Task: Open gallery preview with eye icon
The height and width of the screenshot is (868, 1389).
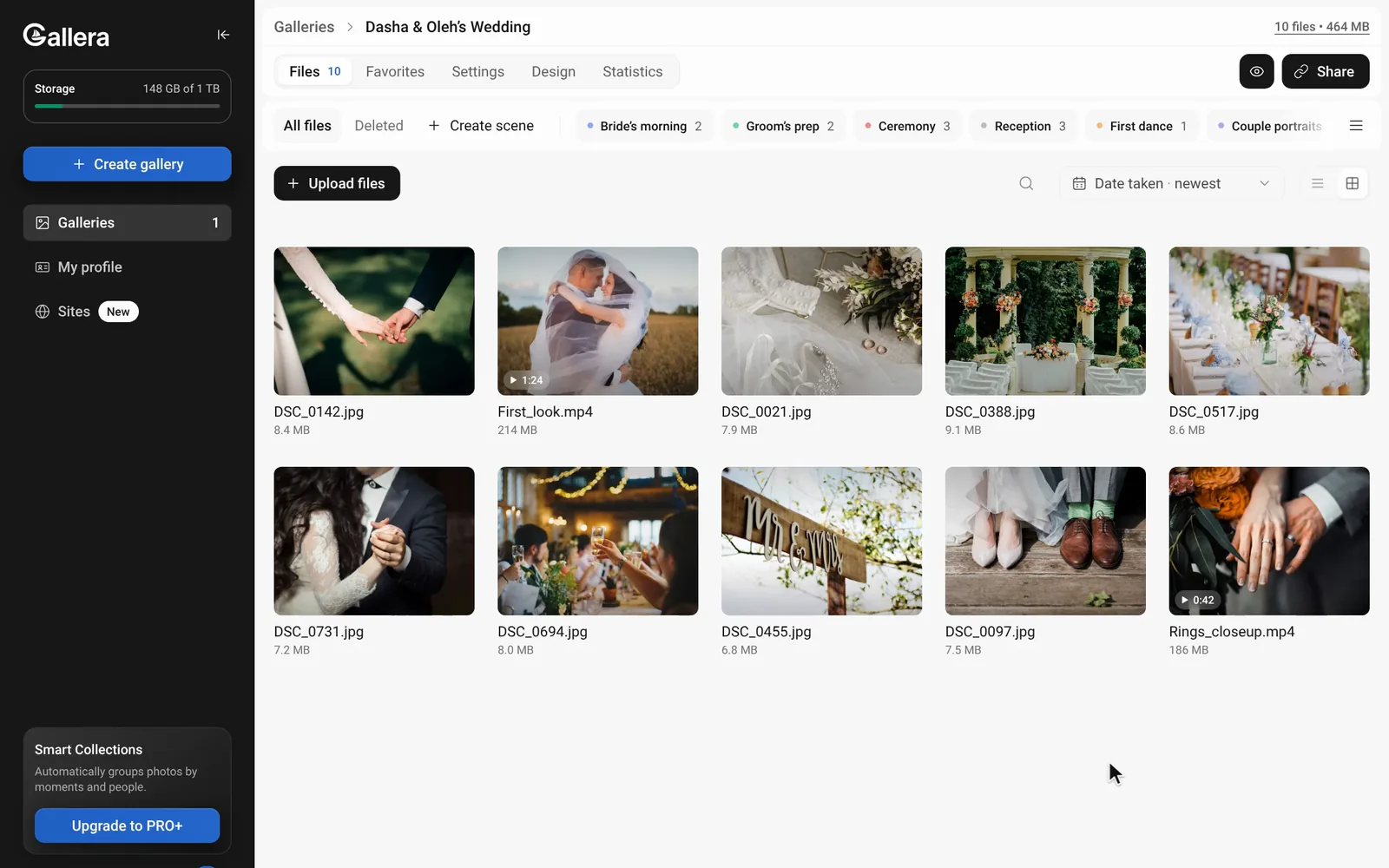Action: click(x=1256, y=71)
